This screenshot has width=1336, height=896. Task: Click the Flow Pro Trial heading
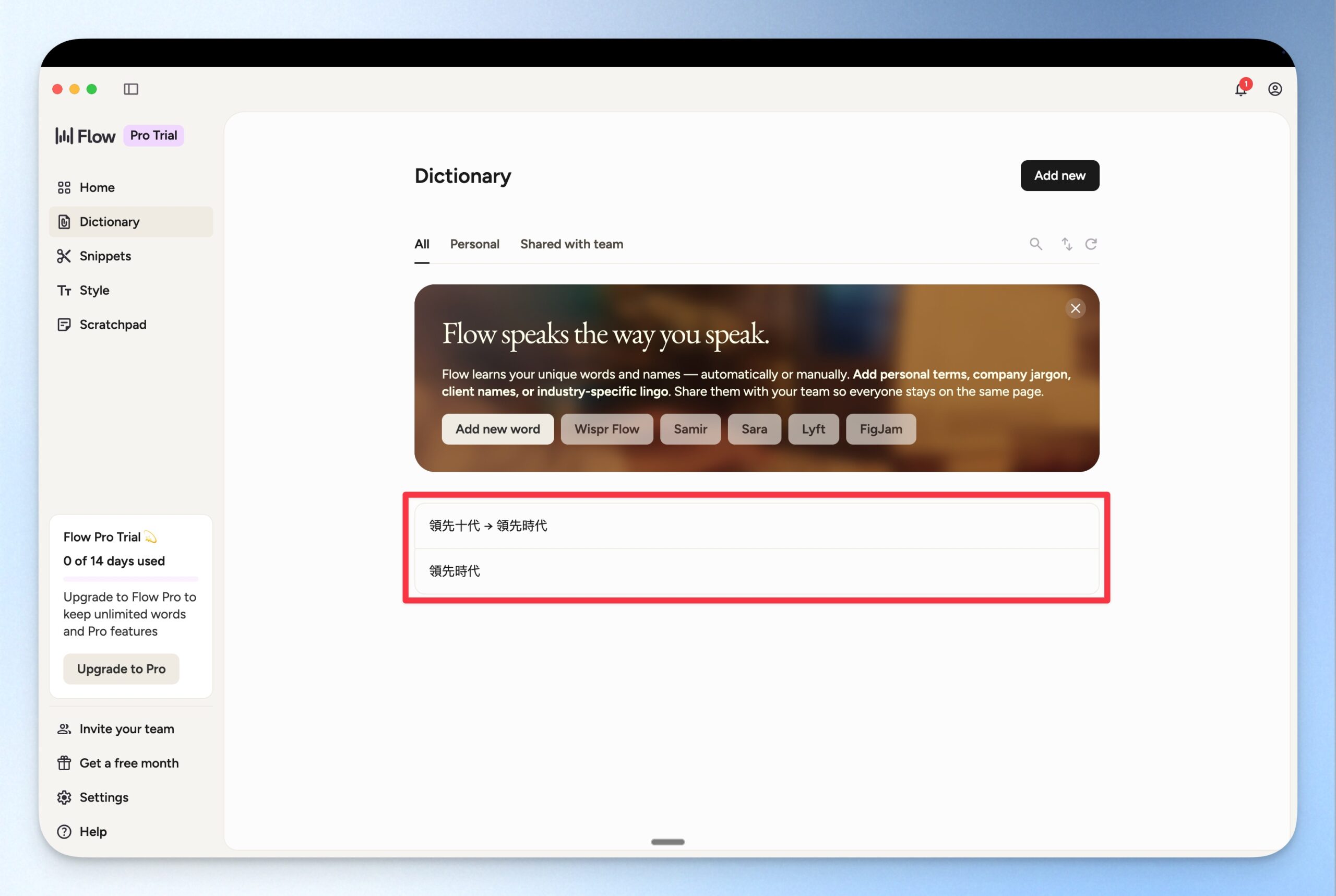click(110, 537)
